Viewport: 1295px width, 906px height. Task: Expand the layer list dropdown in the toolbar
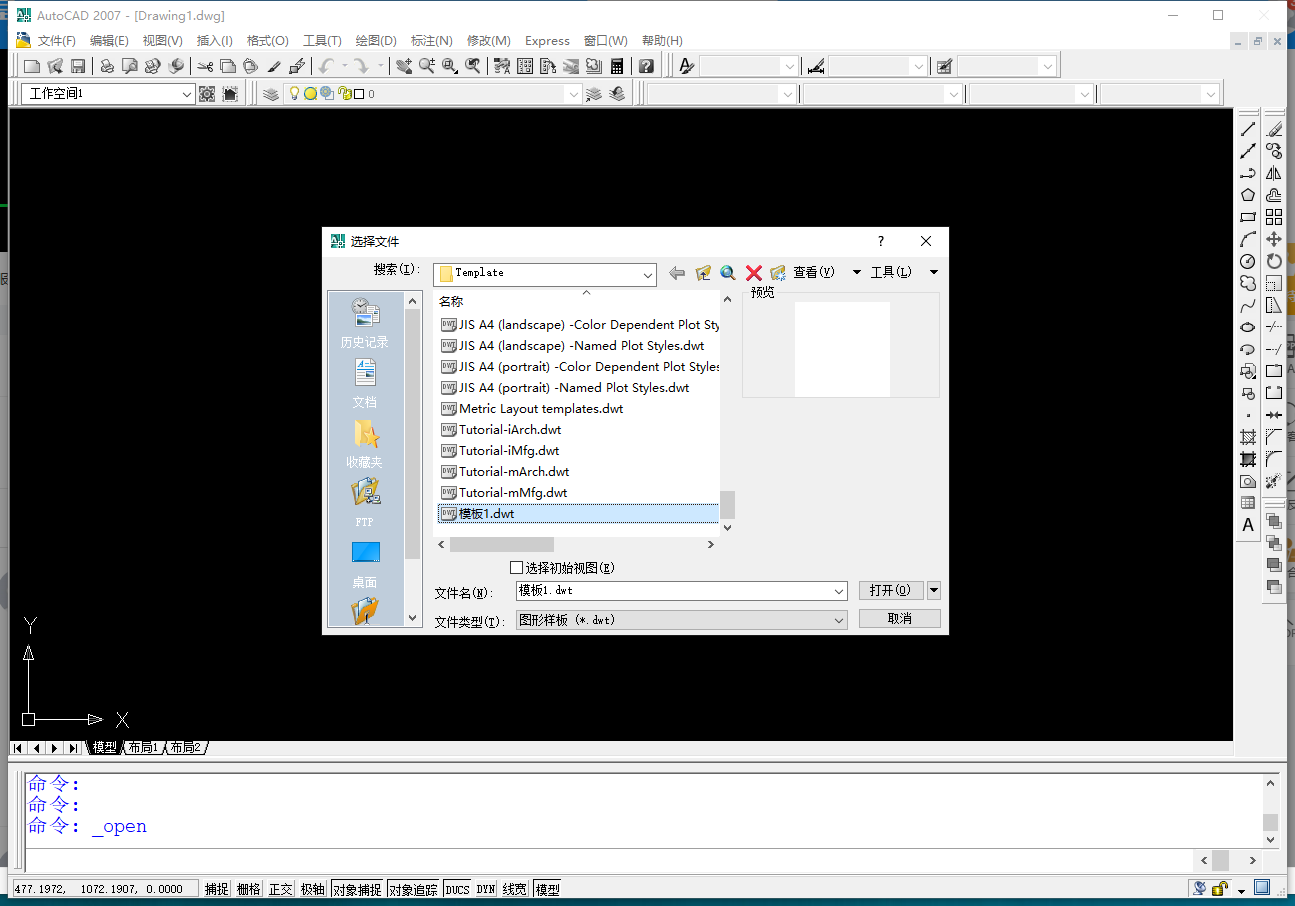click(x=573, y=94)
